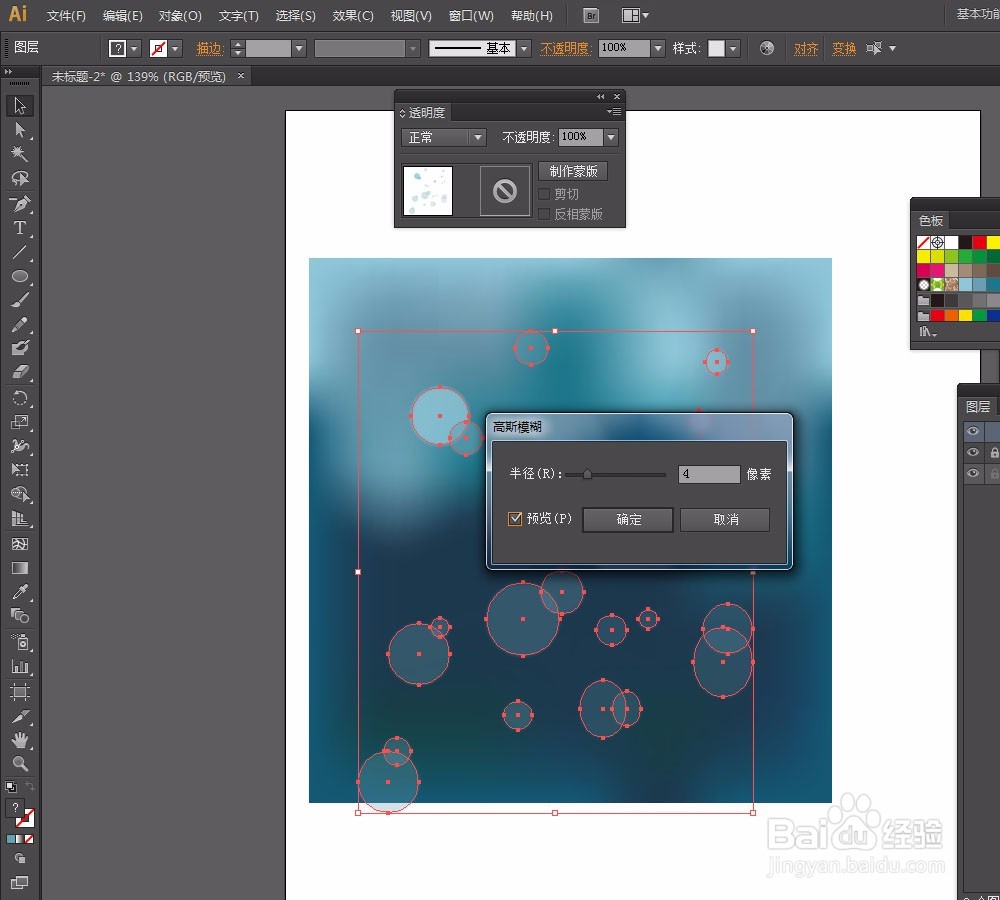Open the 样式 graphic style dropdown

point(733,48)
